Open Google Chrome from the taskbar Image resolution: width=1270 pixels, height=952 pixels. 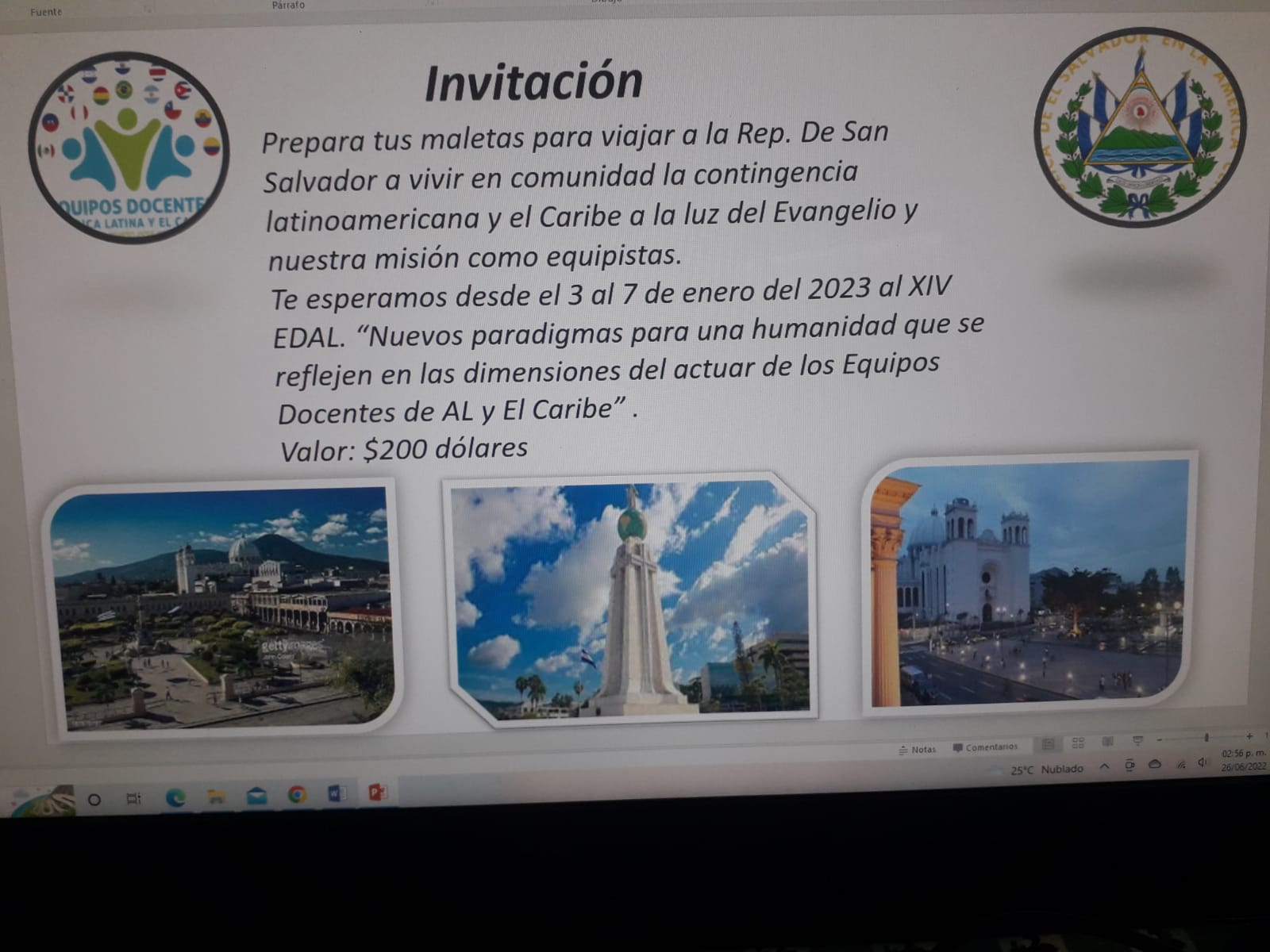[297, 795]
